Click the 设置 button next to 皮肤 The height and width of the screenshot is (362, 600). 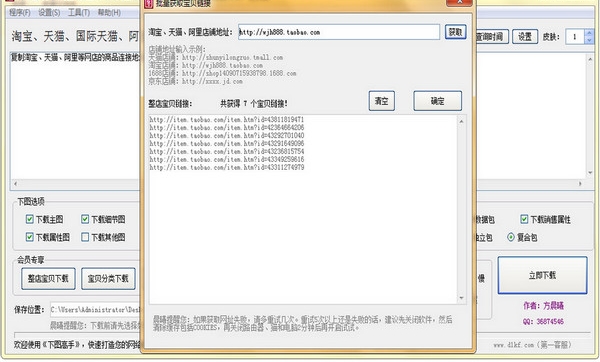click(x=525, y=37)
